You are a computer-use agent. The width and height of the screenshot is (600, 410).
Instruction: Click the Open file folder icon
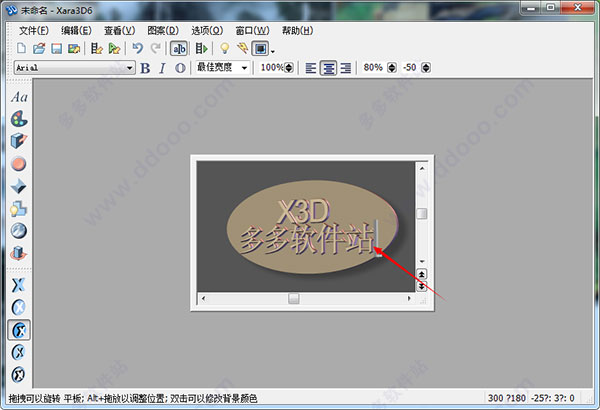pos(39,49)
